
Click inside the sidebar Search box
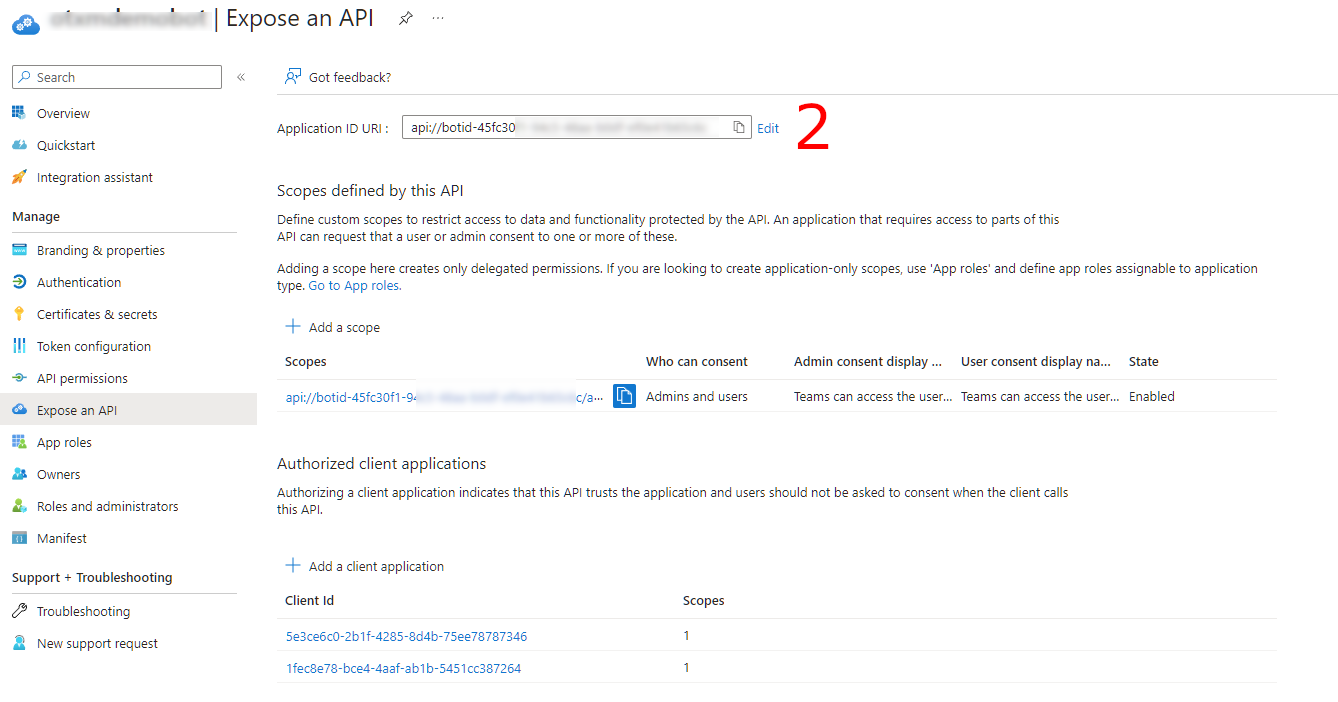click(115, 76)
